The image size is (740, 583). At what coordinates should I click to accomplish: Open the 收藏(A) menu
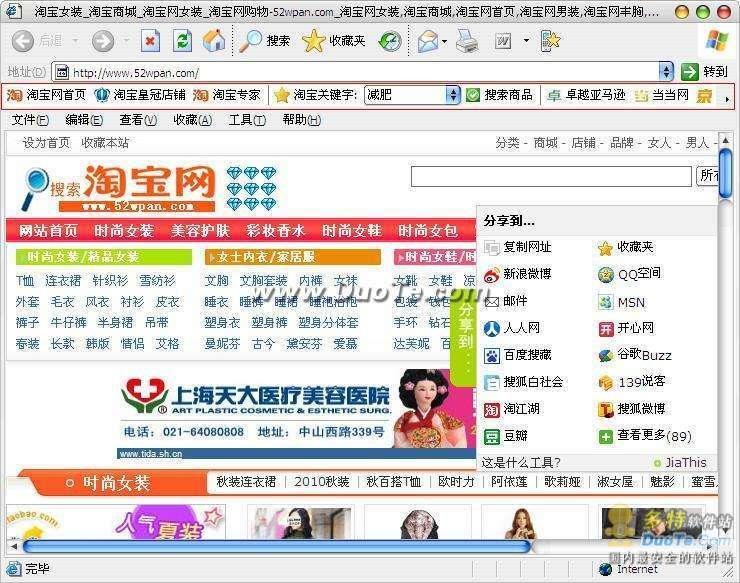pos(193,120)
